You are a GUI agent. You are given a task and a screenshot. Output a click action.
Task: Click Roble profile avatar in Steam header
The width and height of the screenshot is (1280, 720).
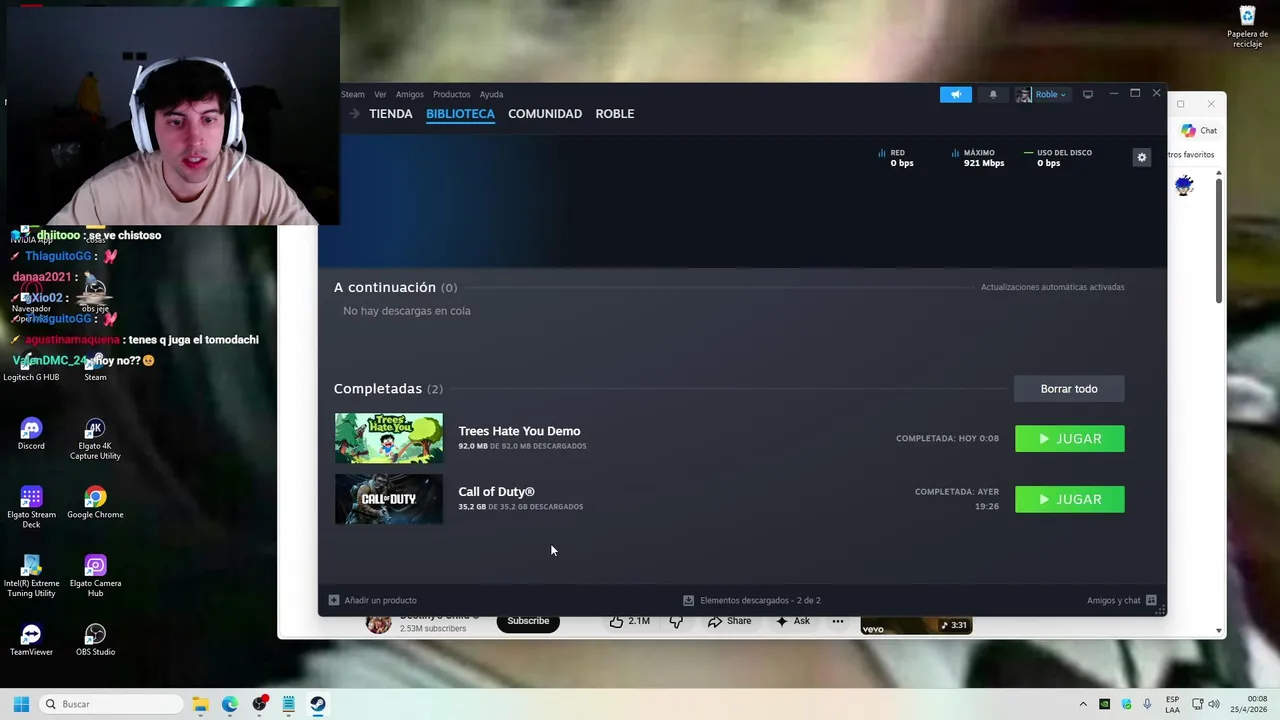(1024, 94)
